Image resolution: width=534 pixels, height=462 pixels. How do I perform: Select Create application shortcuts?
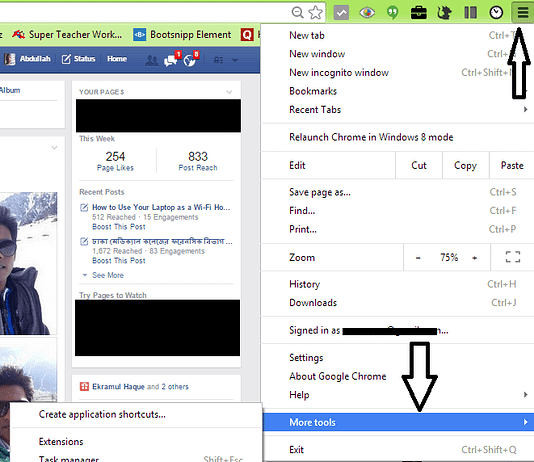[x=136, y=415]
